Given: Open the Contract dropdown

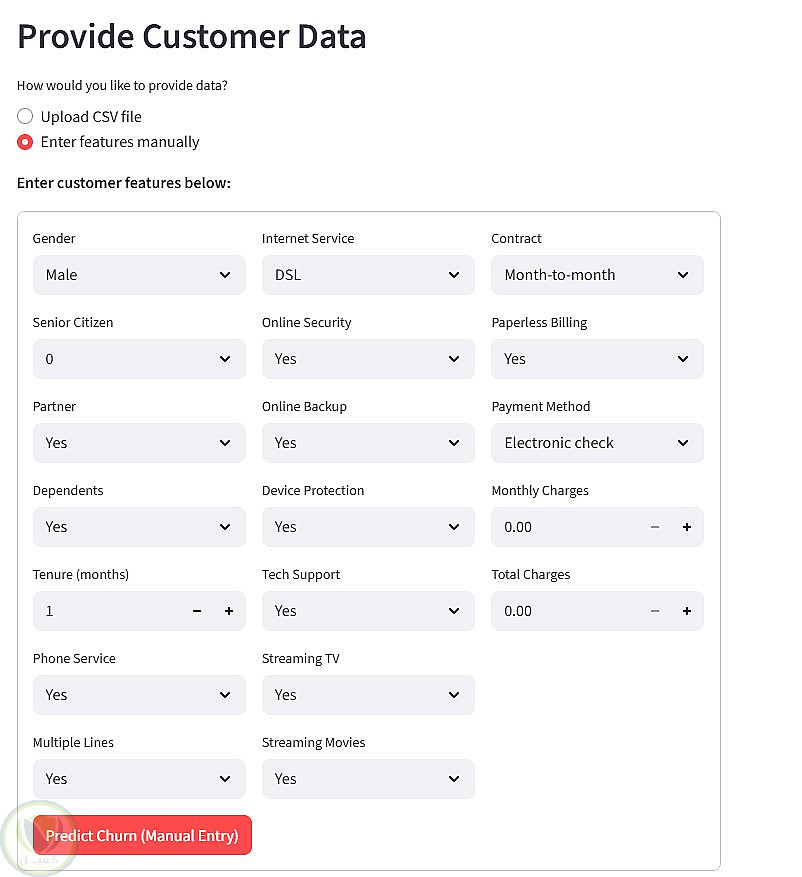Looking at the screenshot, I should pos(597,275).
